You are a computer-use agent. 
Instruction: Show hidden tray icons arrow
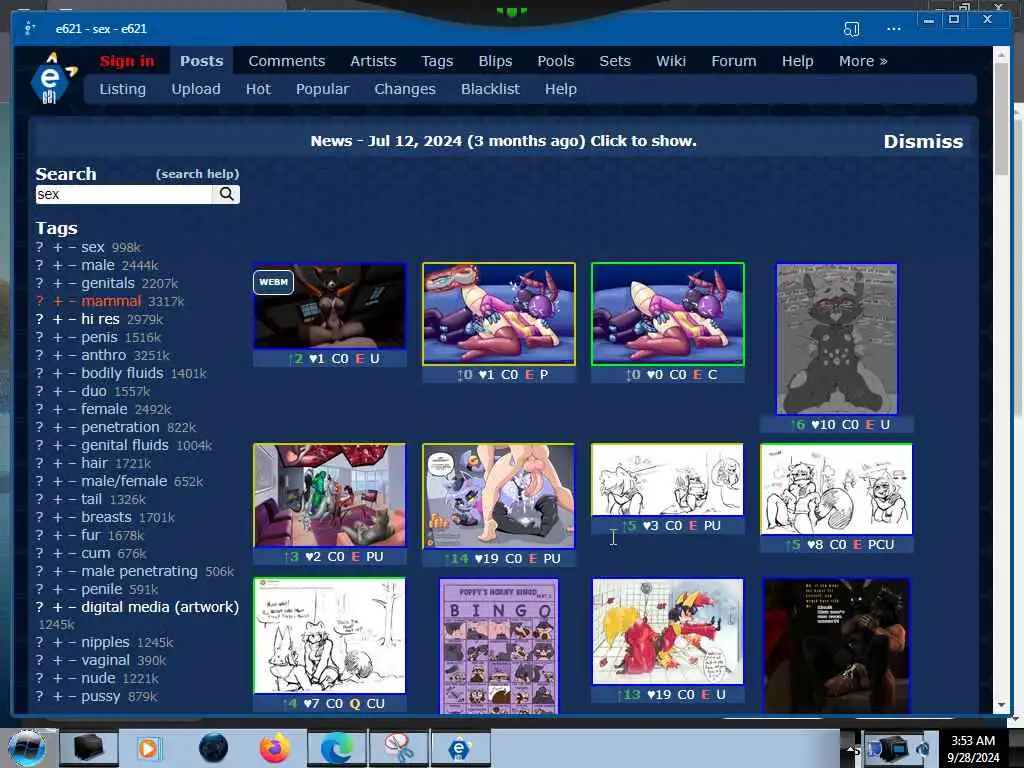pyautogui.click(x=850, y=748)
